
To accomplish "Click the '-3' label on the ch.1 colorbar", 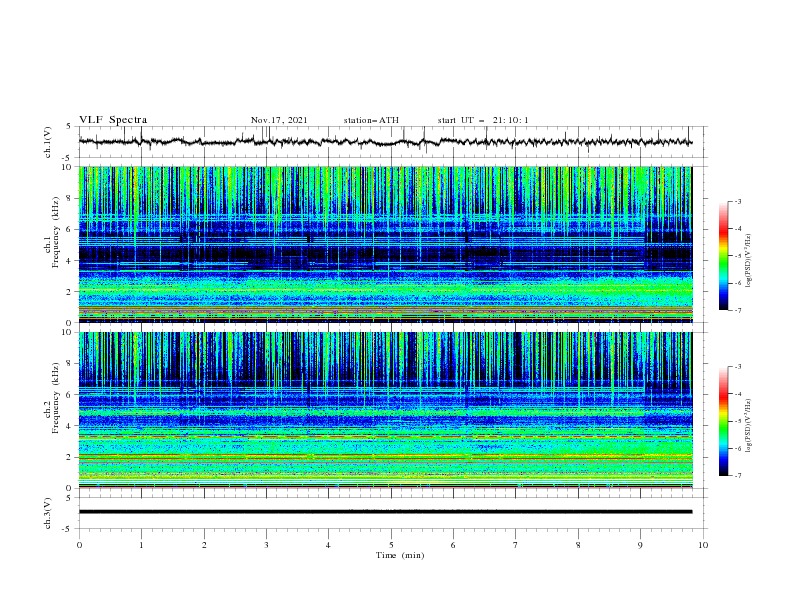I will click(737, 201).
